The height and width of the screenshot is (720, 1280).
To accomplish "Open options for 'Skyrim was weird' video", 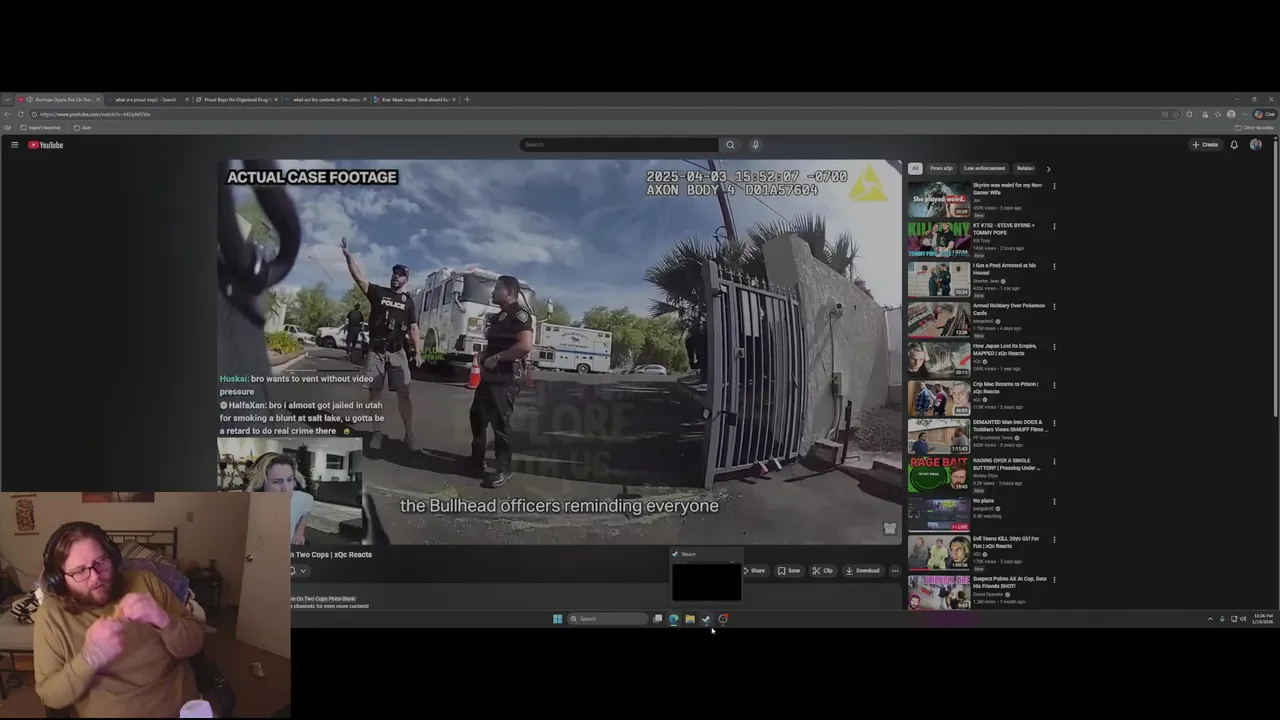I will 1054,186.
